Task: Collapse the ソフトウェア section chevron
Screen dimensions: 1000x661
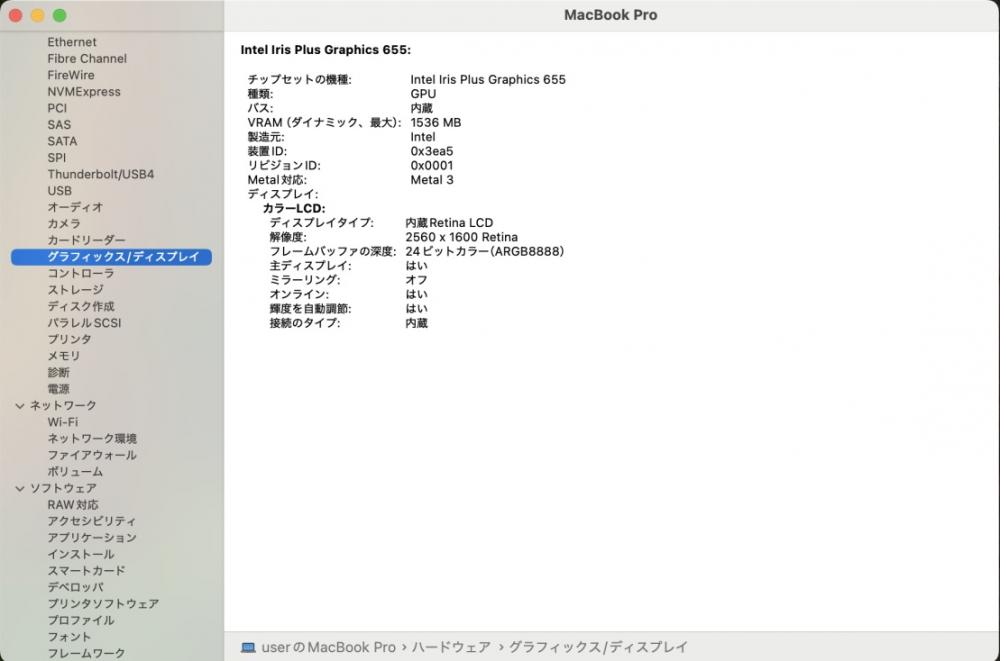Action: [20, 489]
